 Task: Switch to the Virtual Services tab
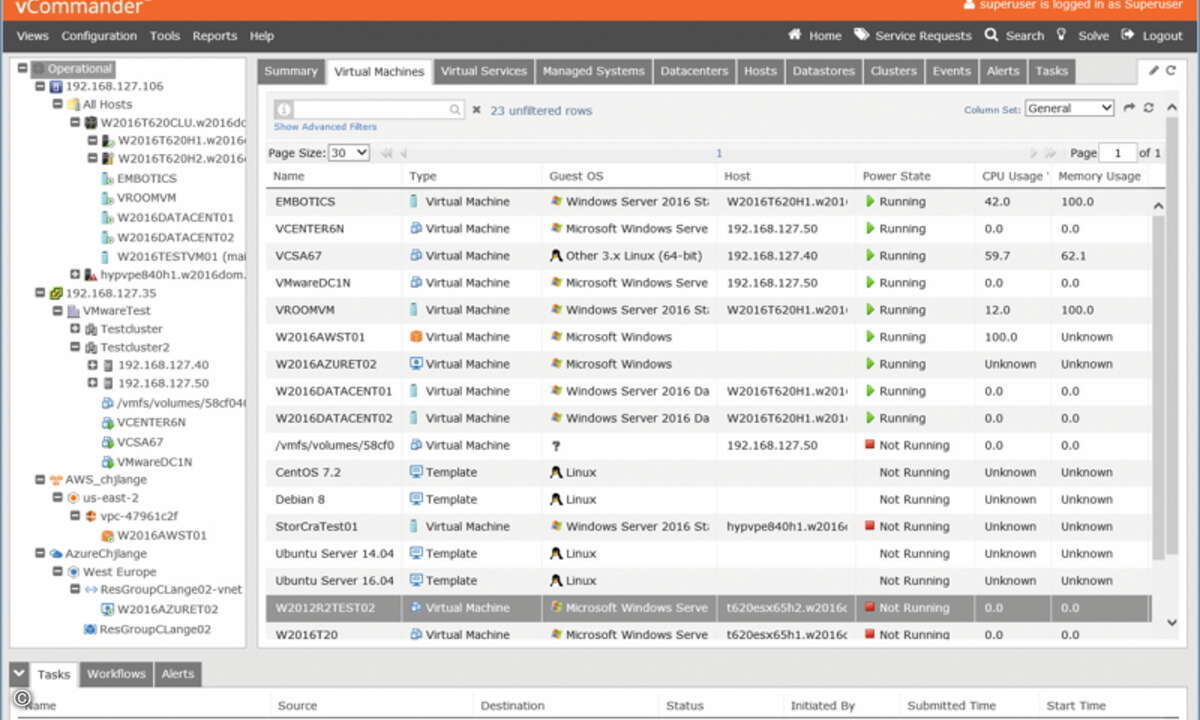click(483, 71)
